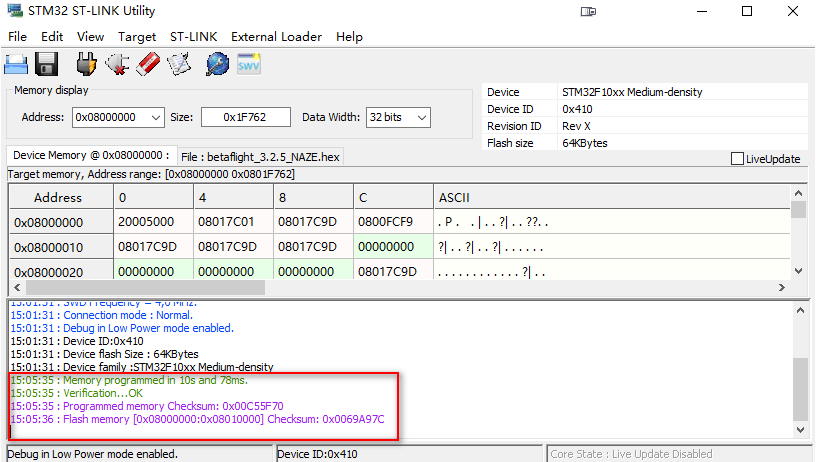Open the Edit menu
Viewport: 816px width, 462px height.
coord(52,37)
